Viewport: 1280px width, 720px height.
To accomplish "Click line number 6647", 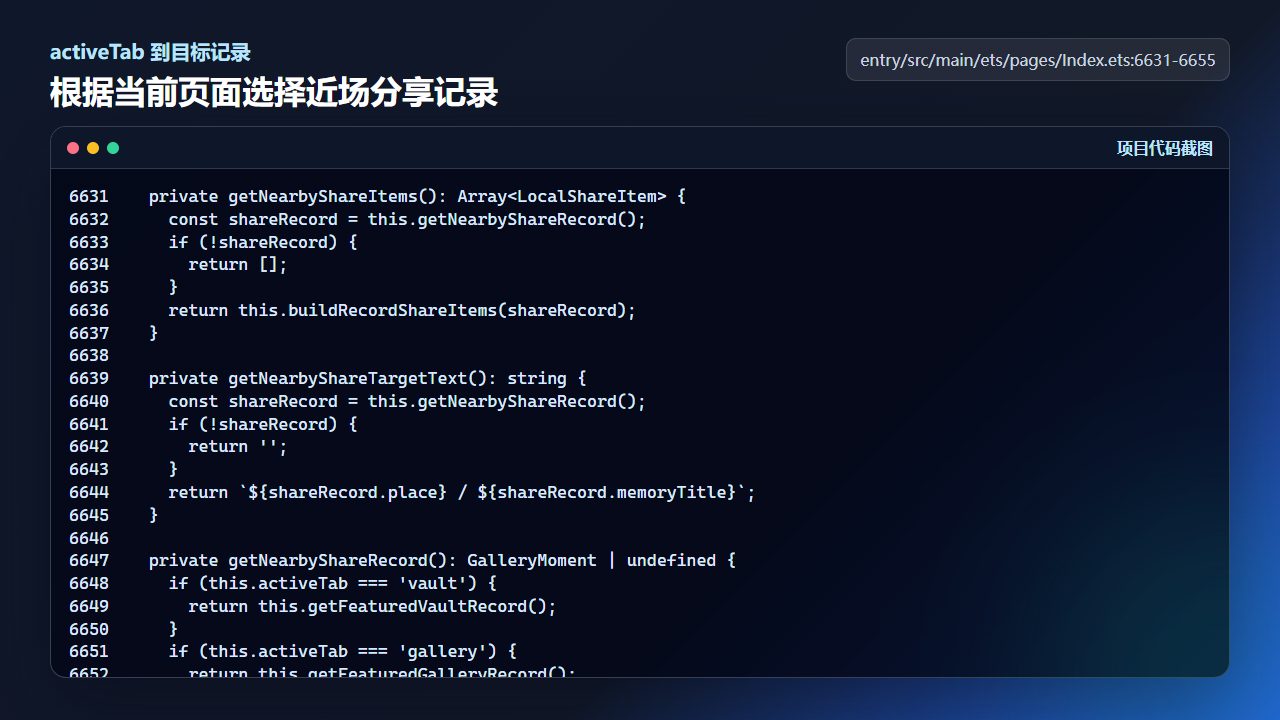I will pos(89,561).
